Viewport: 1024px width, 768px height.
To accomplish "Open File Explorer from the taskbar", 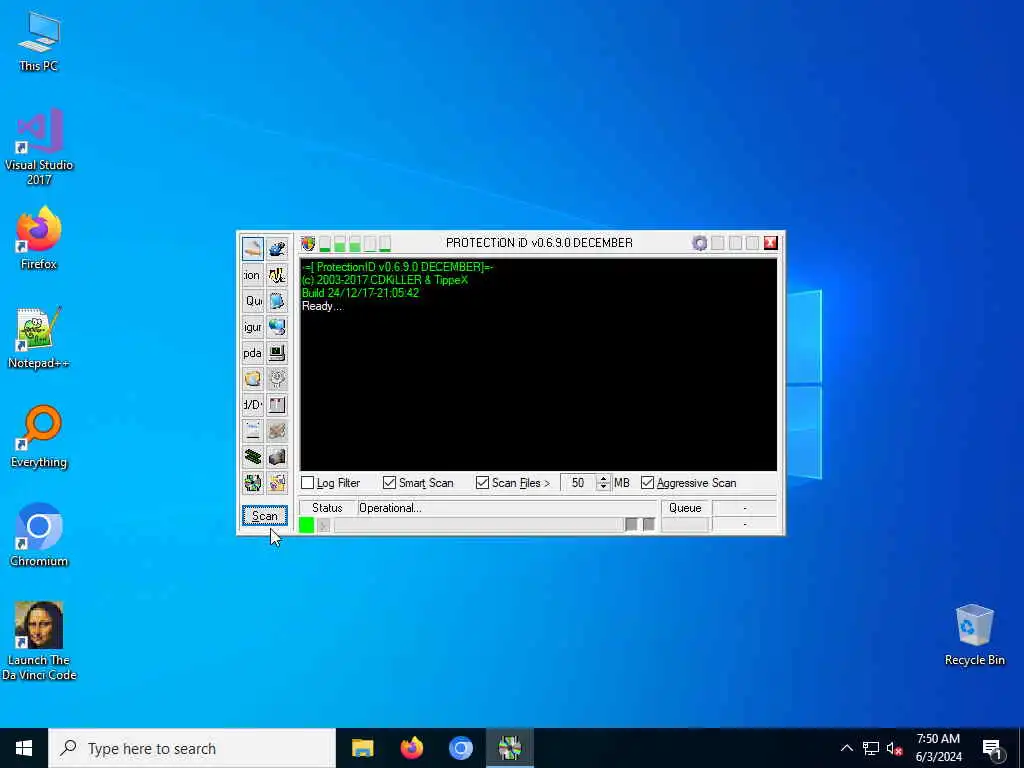I will pyautogui.click(x=362, y=748).
